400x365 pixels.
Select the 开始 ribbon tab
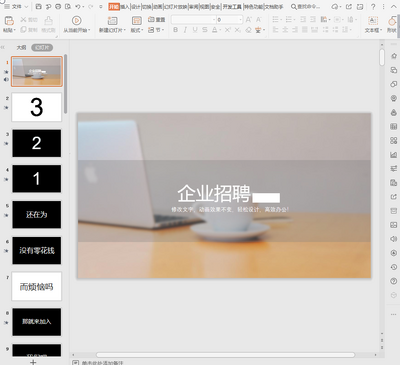114,7
